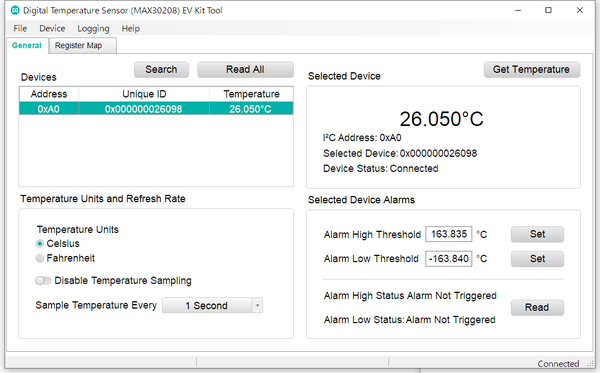Click the Get Temperature button
Viewport: 600px width, 373px height.
[x=532, y=70]
